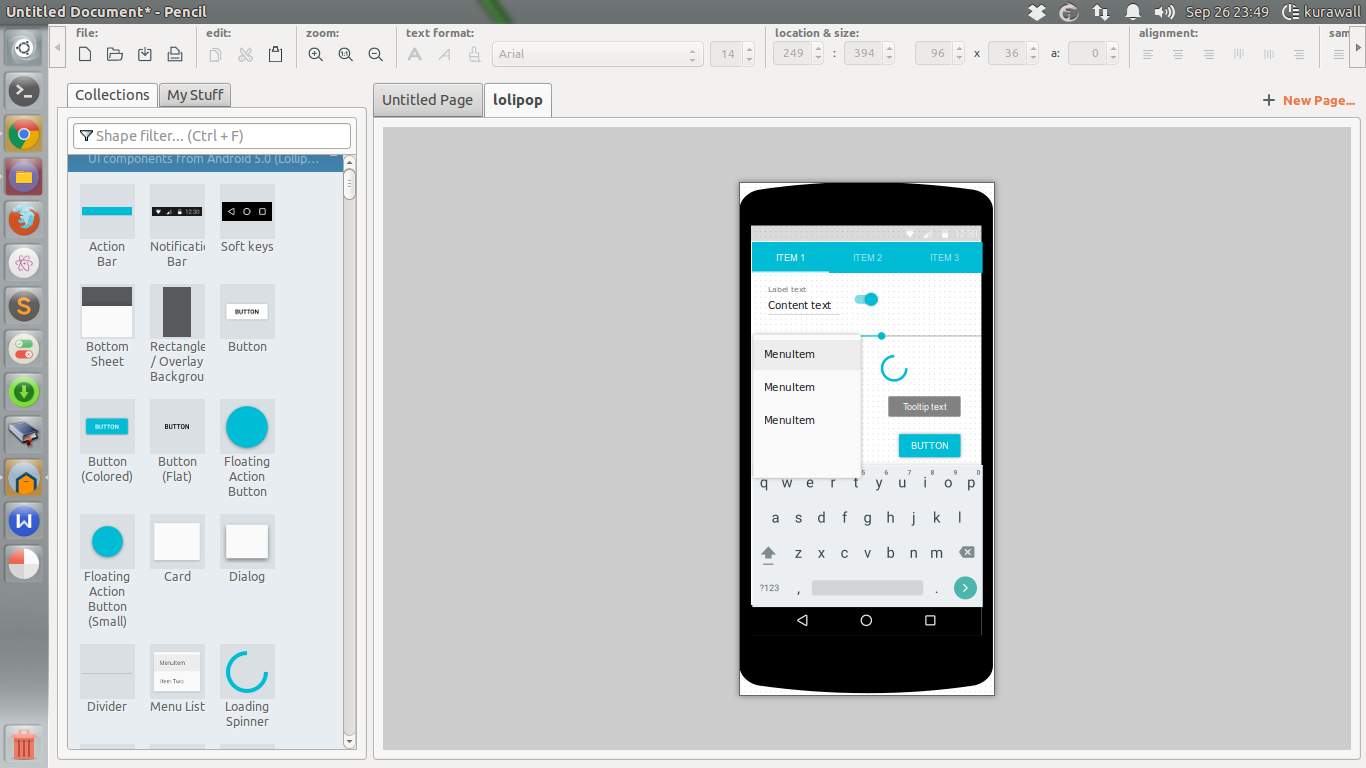The image size is (1366, 768).
Task: Toggle the switch beside Content text
Action: tap(866, 299)
